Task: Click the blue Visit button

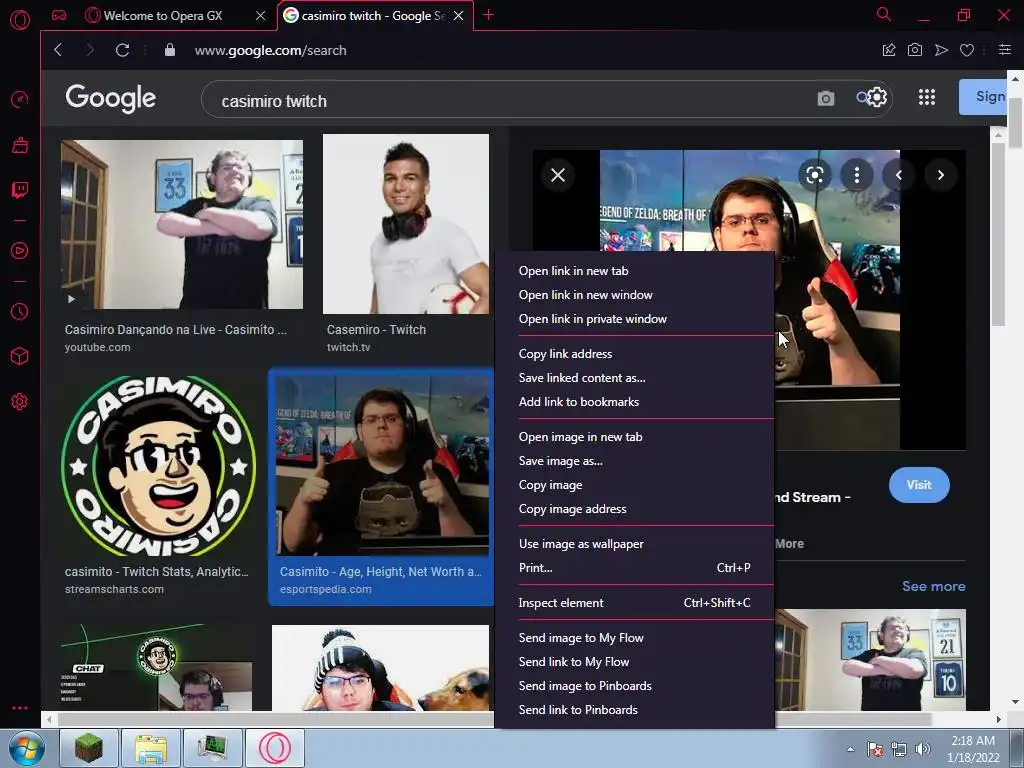Action: (x=919, y=485)
